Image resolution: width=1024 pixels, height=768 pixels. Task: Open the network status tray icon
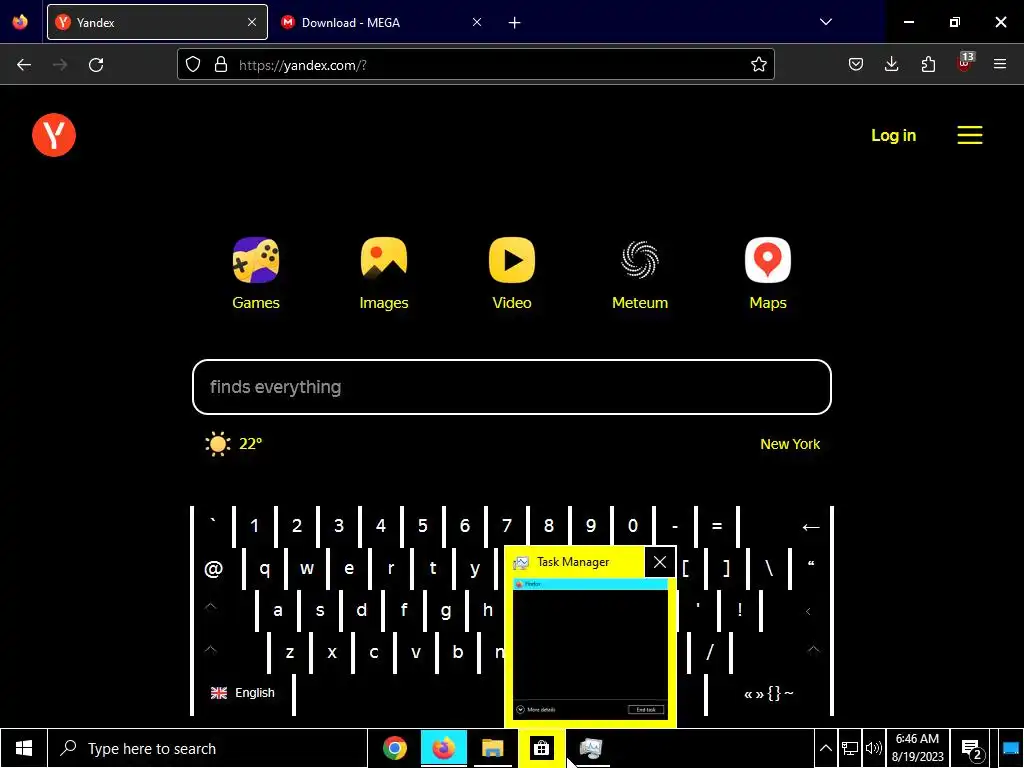pos(849,748)
